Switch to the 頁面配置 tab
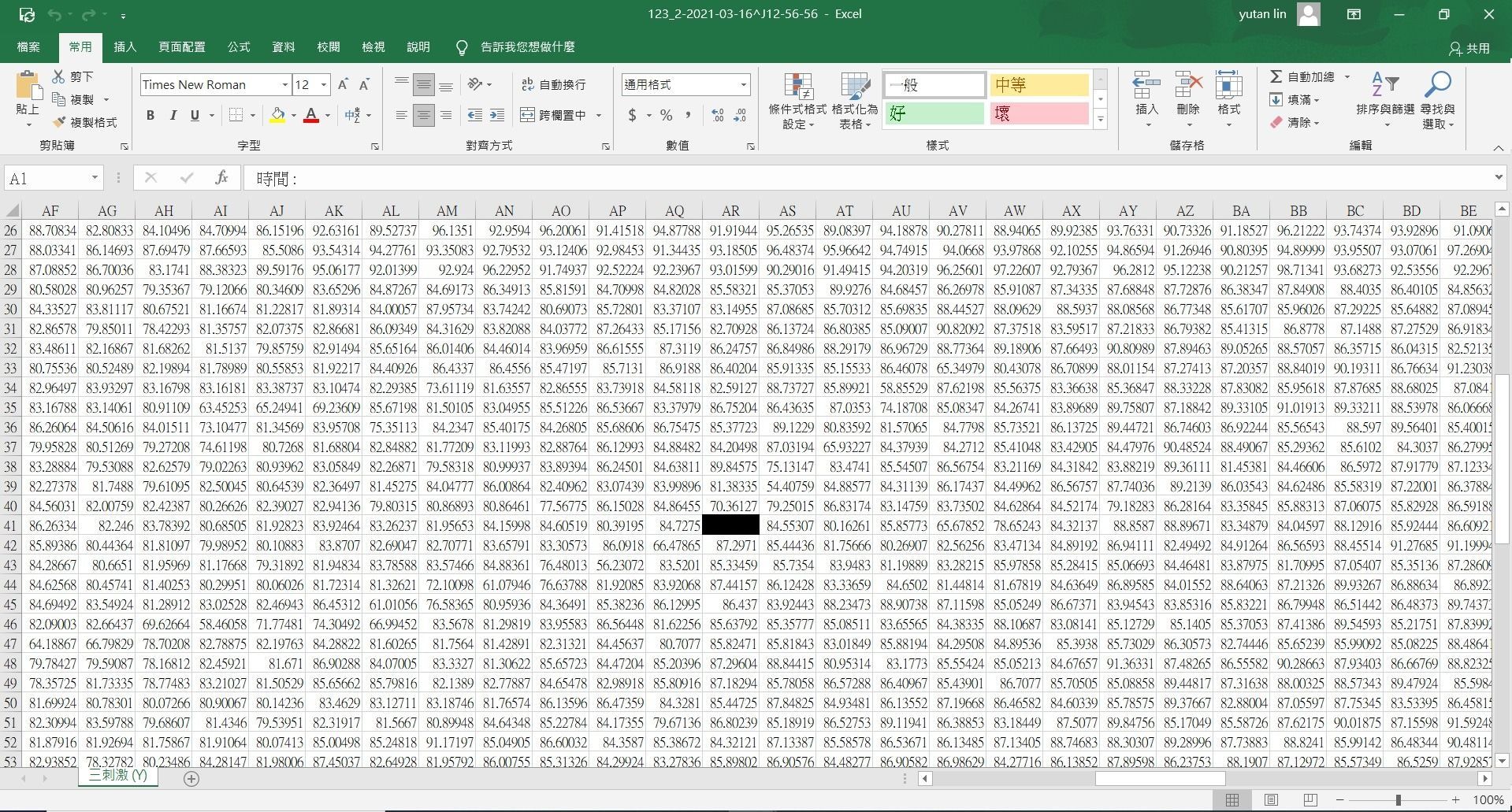 coord(181,47)
